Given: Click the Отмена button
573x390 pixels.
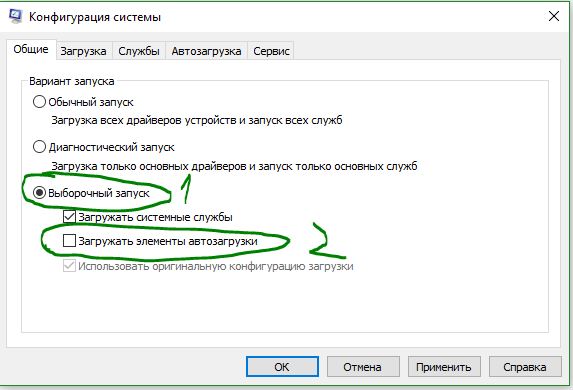Looking at the screenshot, I should click(x=363, y=367).
